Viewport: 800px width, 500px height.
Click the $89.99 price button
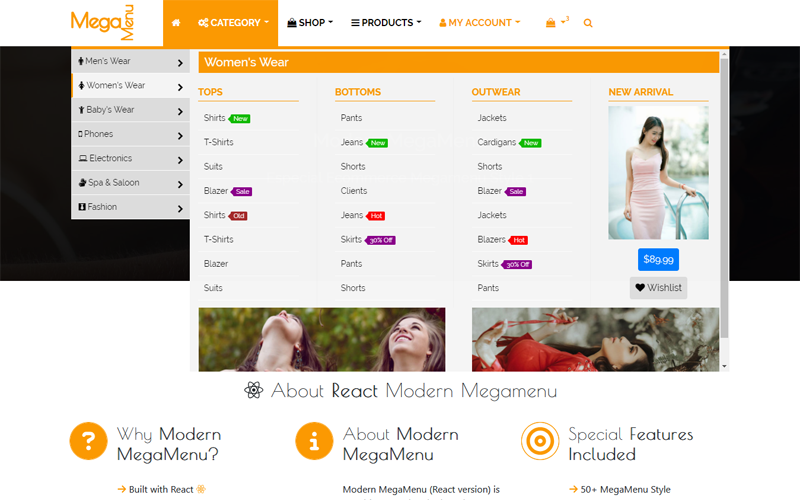(658, 260)
